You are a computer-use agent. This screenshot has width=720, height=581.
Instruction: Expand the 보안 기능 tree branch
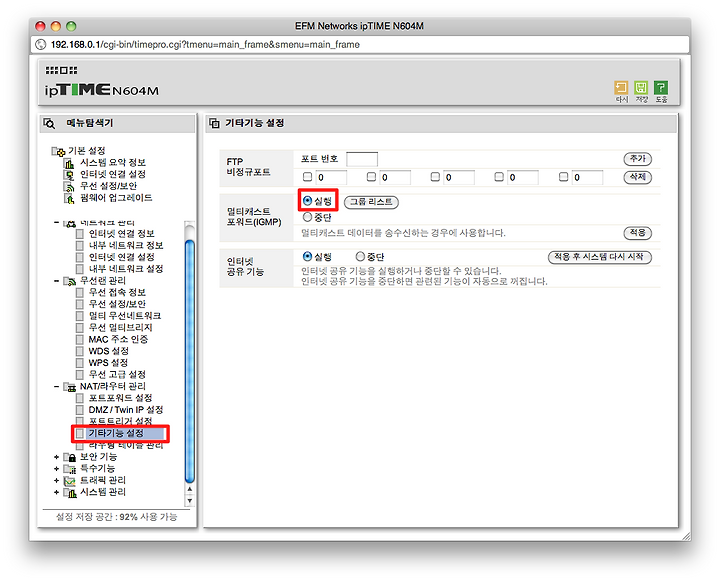coord(56,457)
